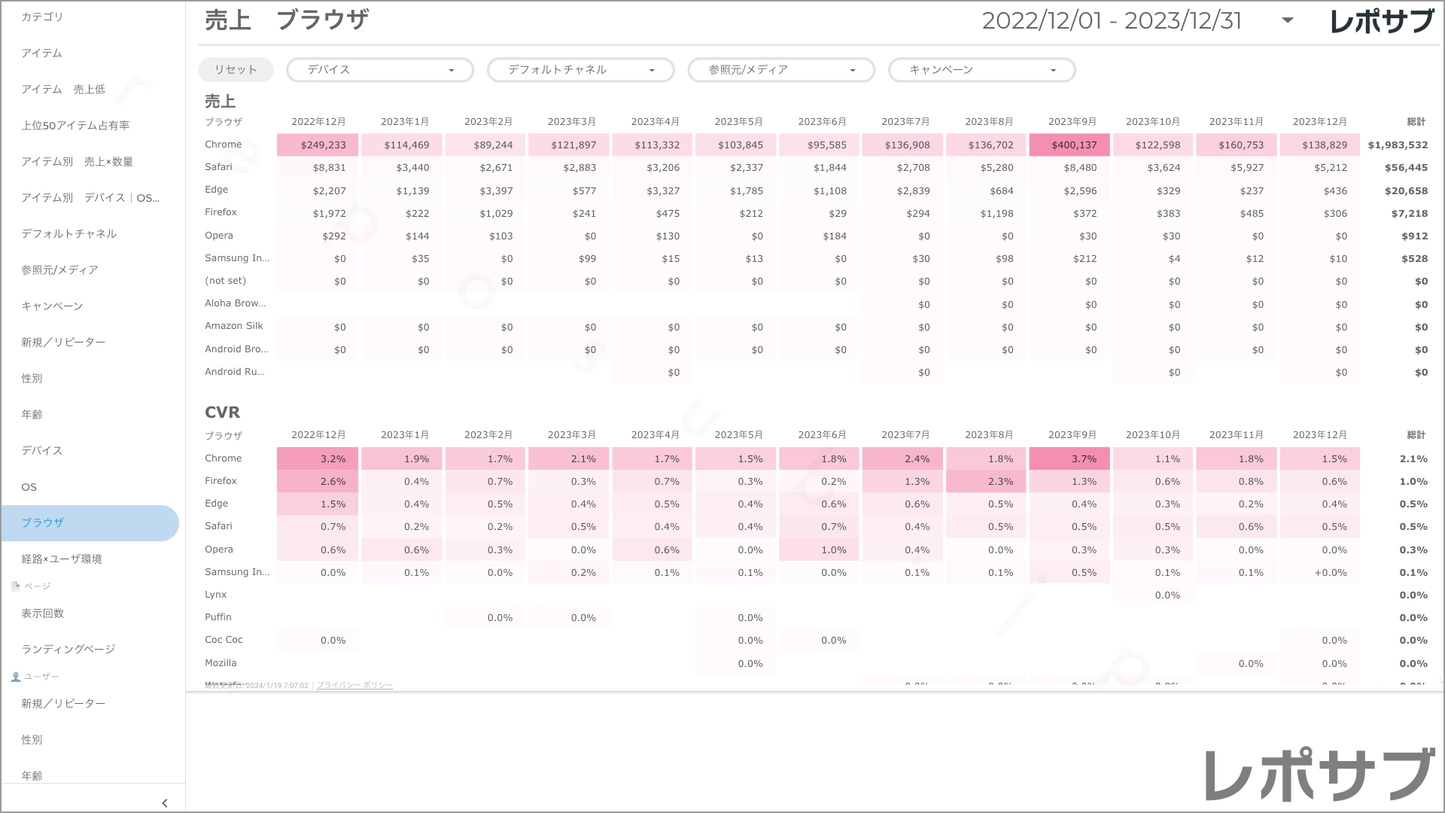Viewport: 1445px width, 813px height.
Task: Collapse the left sidebar with chevron arrow
Action: click(x=164, y=803)
